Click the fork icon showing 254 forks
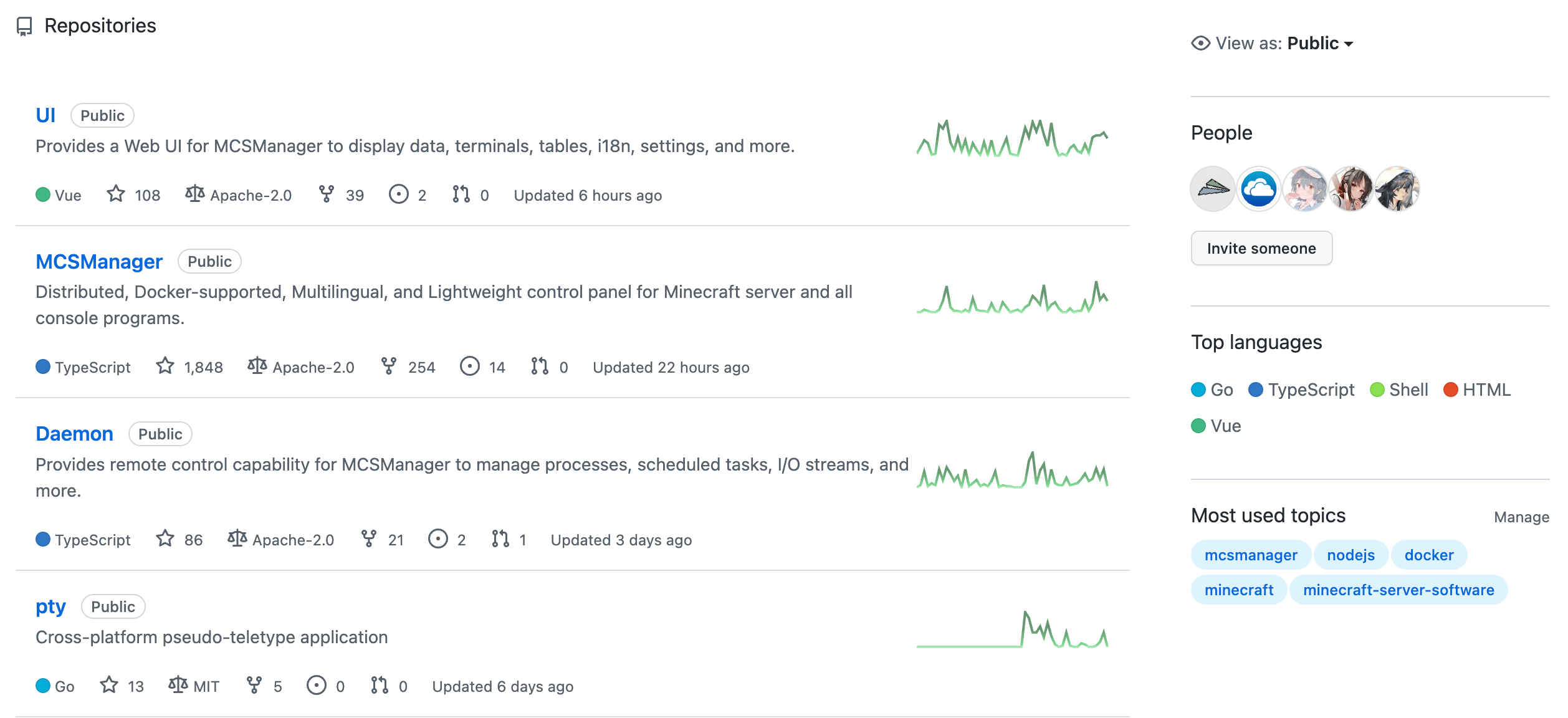The image size is (1568, 718). pos(389,366)
